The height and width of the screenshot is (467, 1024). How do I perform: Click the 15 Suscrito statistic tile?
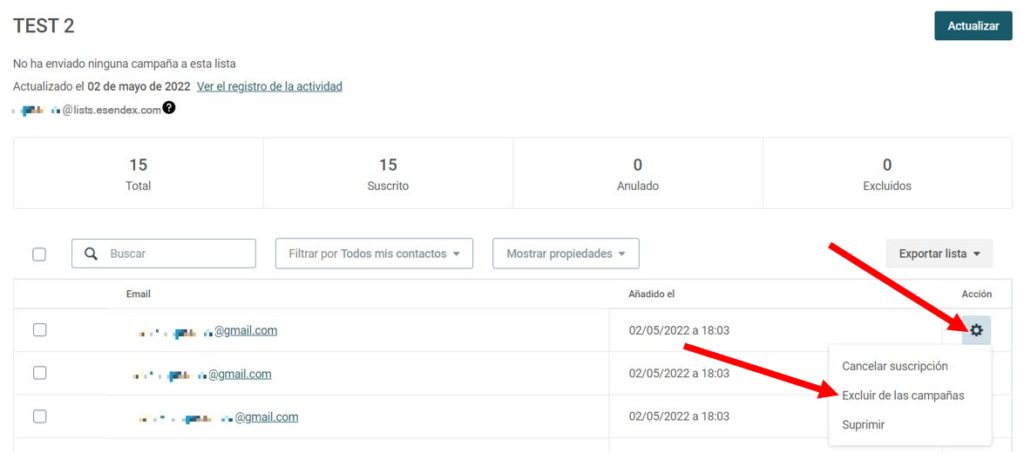click(388, 173)
